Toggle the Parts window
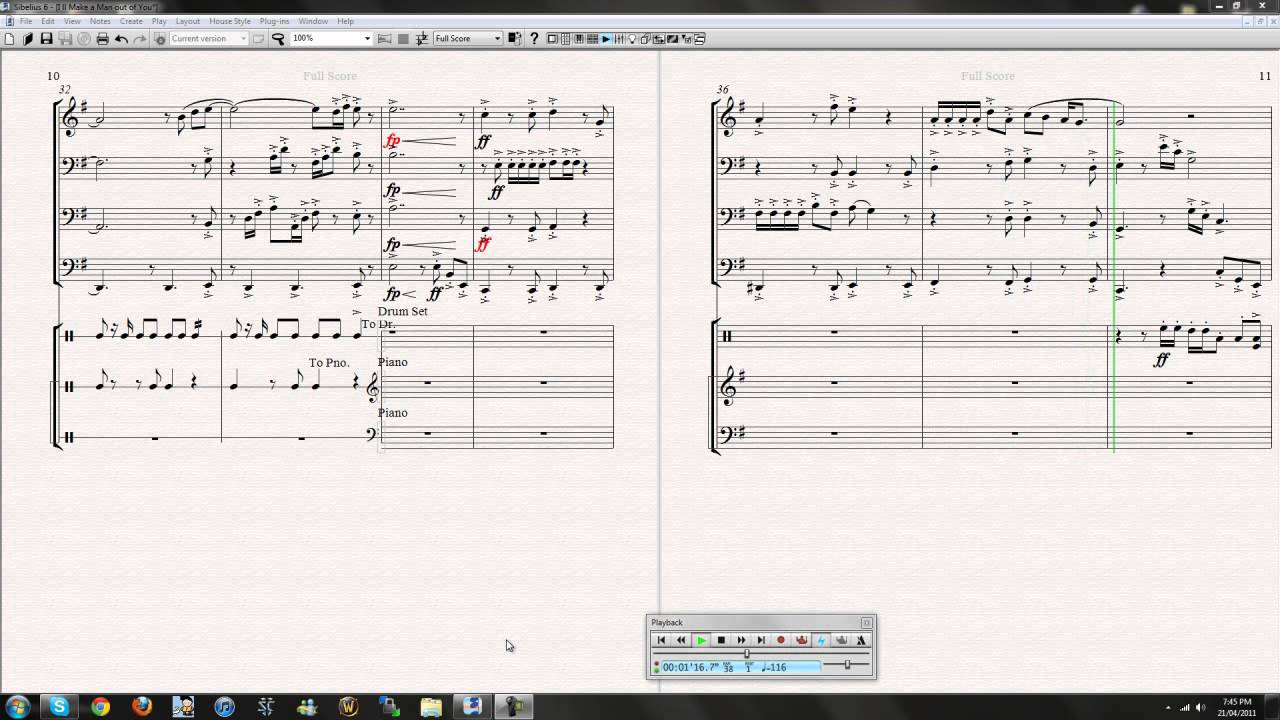Viewport: 1280px width, 720px height. 646,39
